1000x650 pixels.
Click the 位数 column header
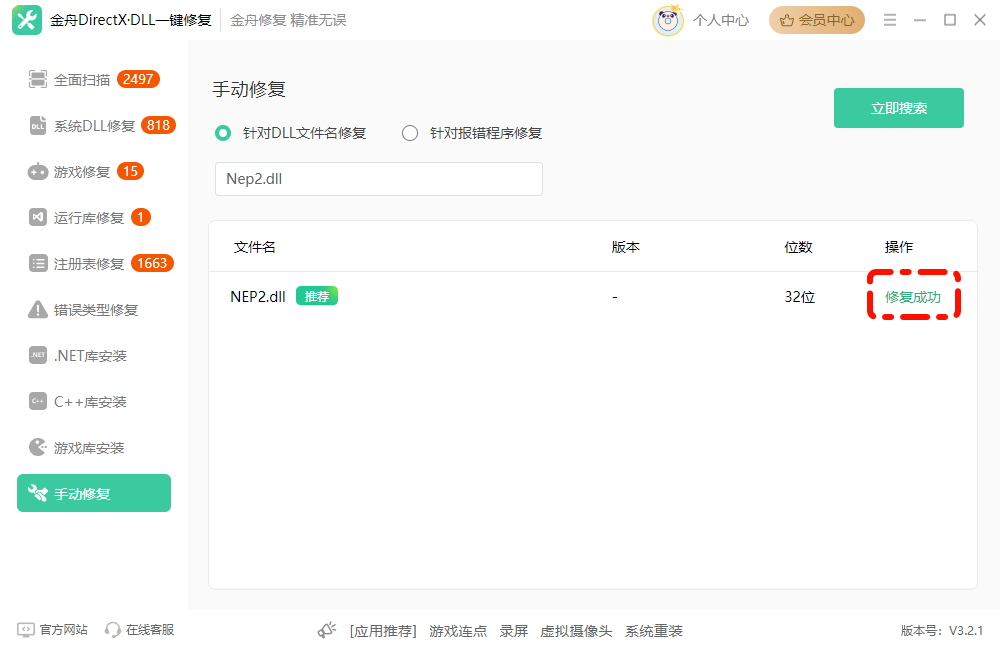798,247
